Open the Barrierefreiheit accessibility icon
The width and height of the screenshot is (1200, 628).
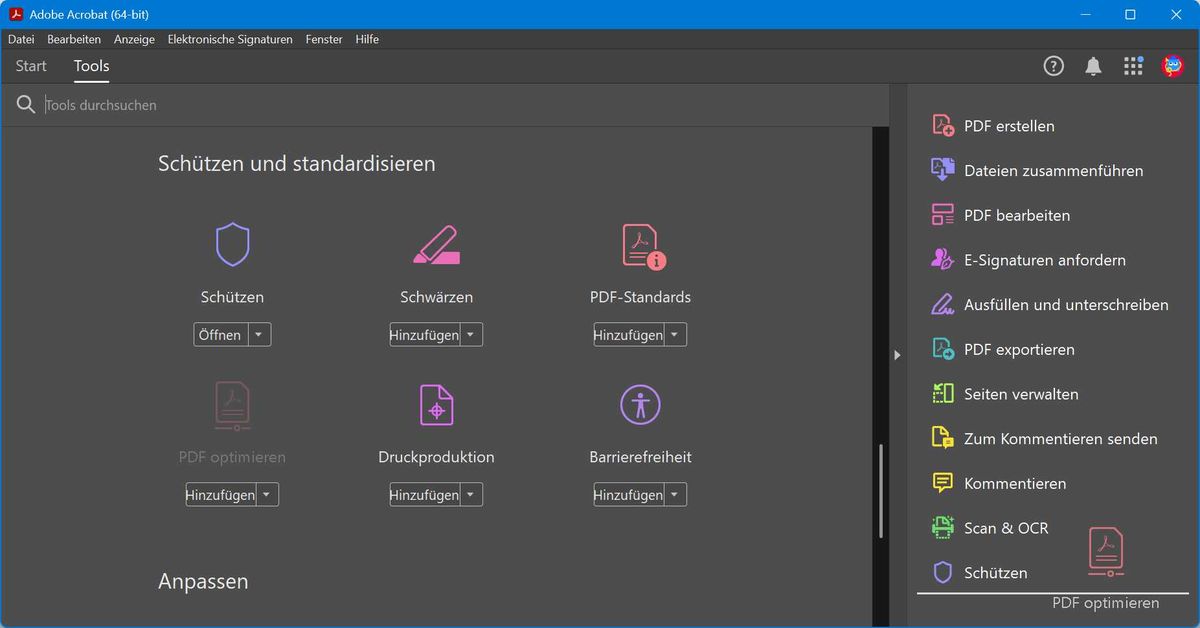coord(640,405)
